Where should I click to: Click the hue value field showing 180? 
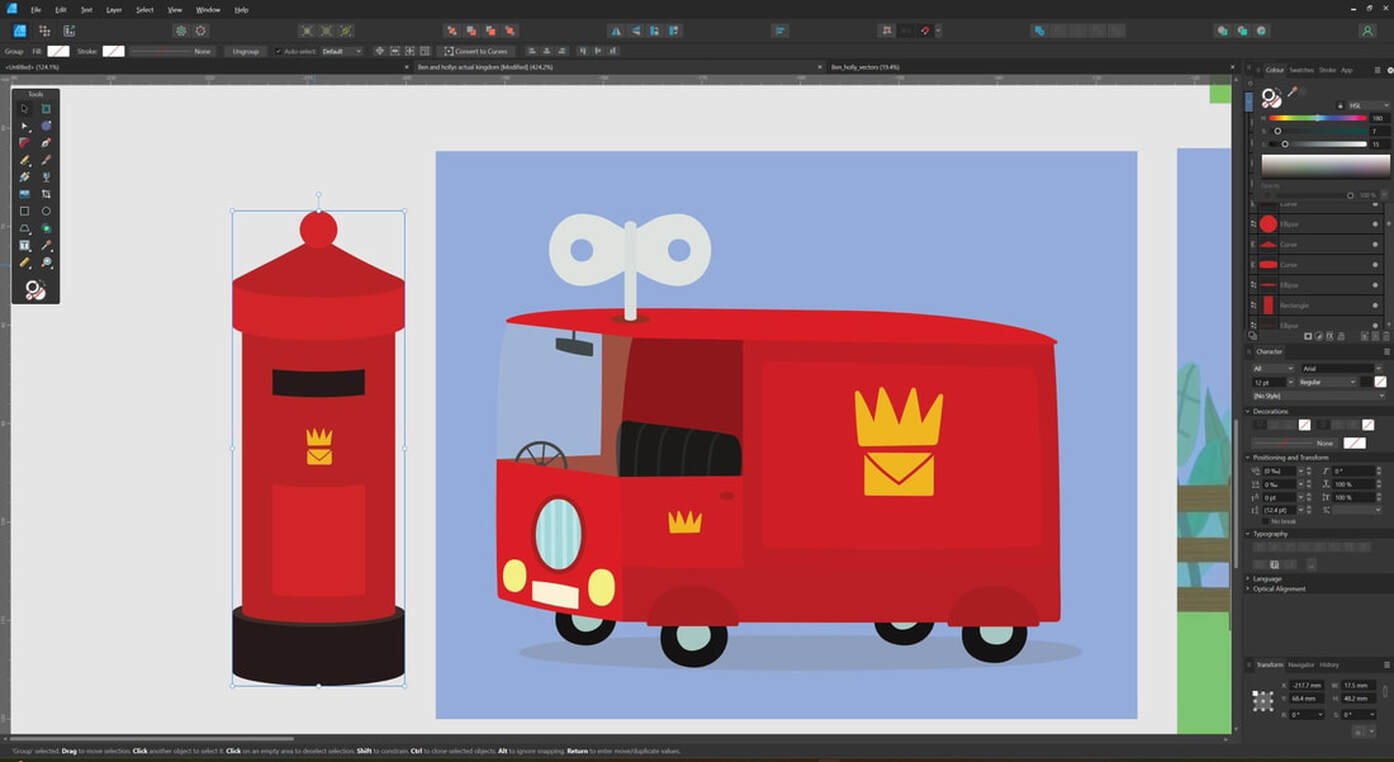coord(1379,118)
